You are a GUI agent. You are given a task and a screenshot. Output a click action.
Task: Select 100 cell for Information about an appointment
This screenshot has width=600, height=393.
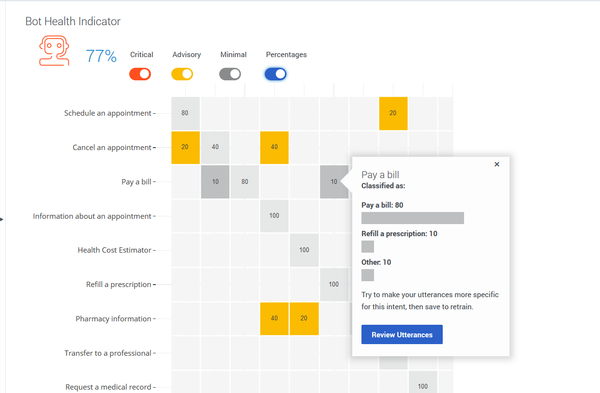(x=274, y=216)
